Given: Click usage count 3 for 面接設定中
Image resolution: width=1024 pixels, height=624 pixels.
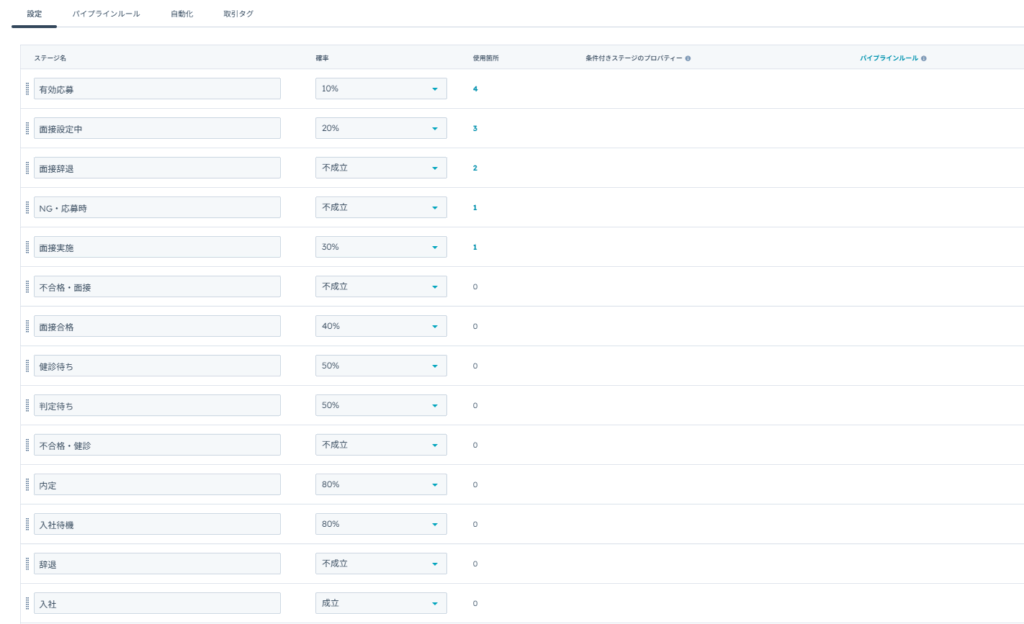Looking at the screenshot, I should click(x=475, y=129).
